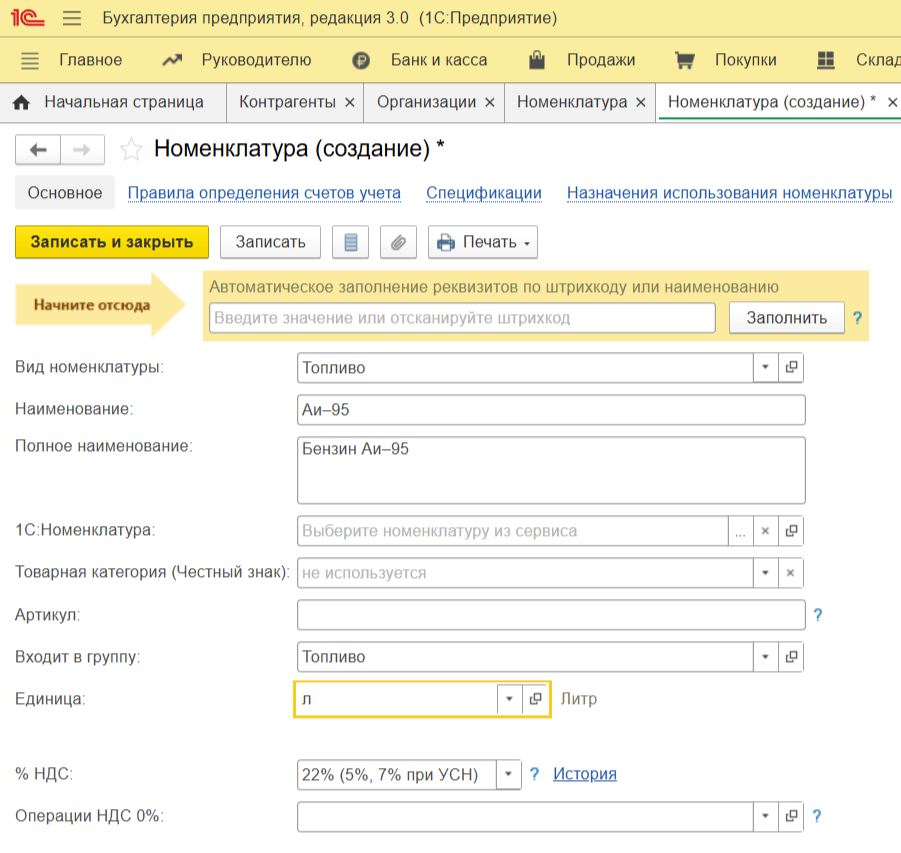Click the Полное наименование text area
The width and height of the screenshot is (901, 853).
pos(551,470)
